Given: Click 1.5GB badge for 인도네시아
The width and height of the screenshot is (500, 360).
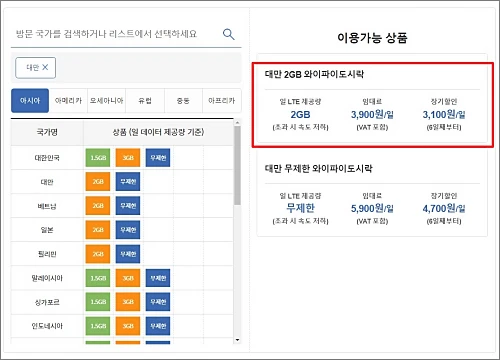Looking at the screenshot, I should point(98,326).
